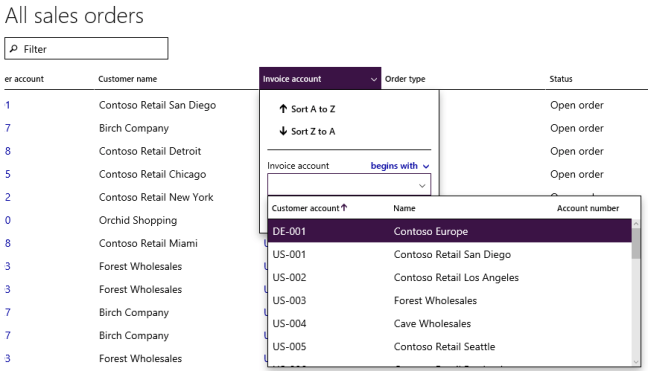Click Contoso Retail New York customer name

click(156, 197)
